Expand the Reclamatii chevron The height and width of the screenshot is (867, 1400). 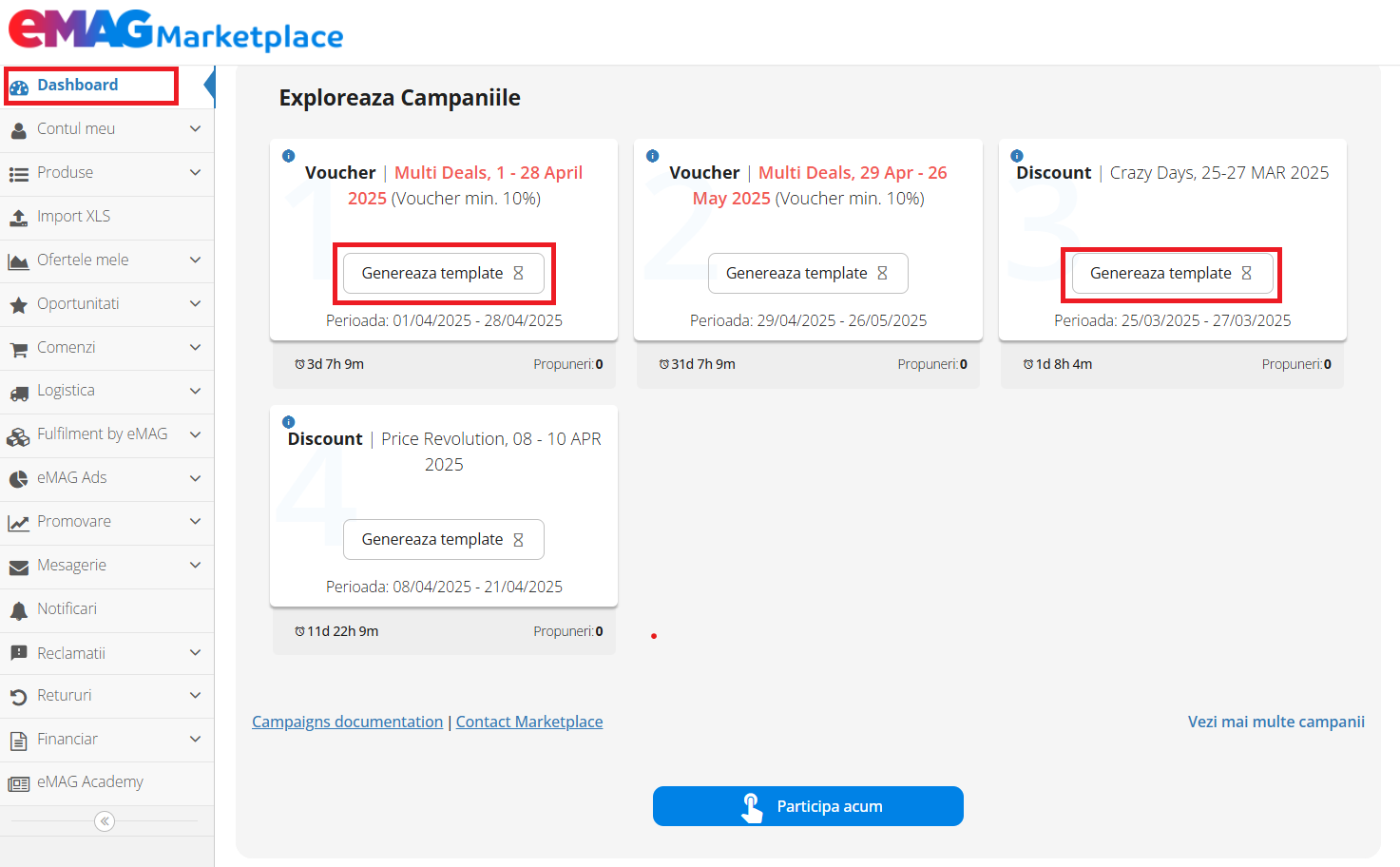(195, 652)
